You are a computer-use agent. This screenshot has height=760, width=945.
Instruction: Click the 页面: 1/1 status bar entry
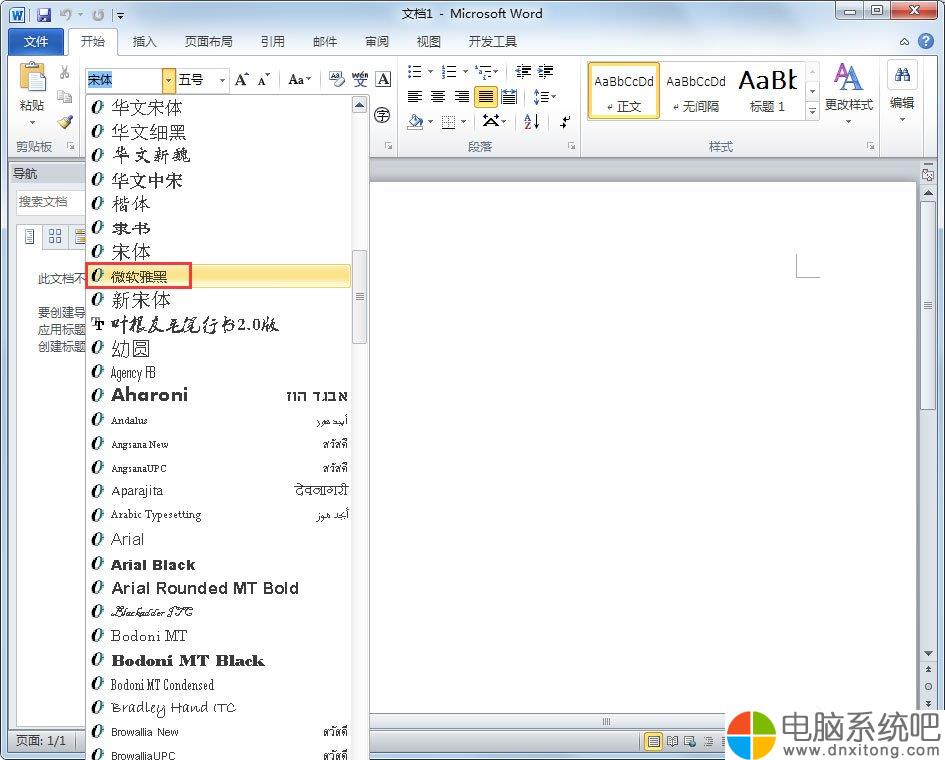(40, 740)
